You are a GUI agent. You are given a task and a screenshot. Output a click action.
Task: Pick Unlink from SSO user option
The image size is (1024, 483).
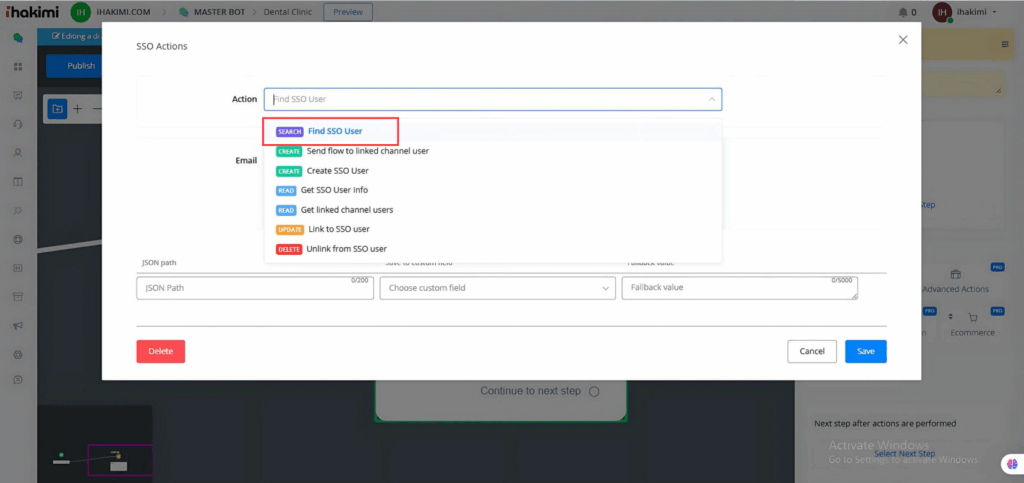tap(347, 249)
